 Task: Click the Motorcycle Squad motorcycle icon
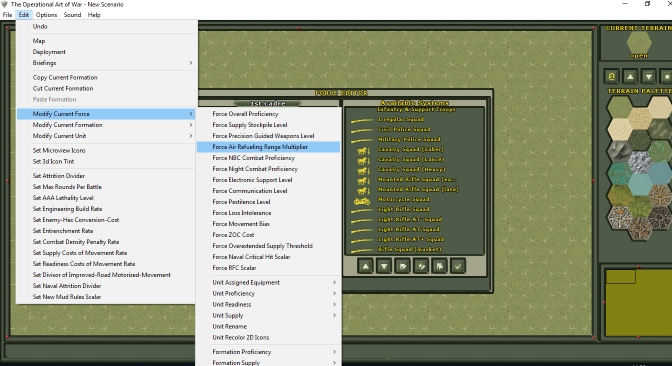click(x=362, y=200)
